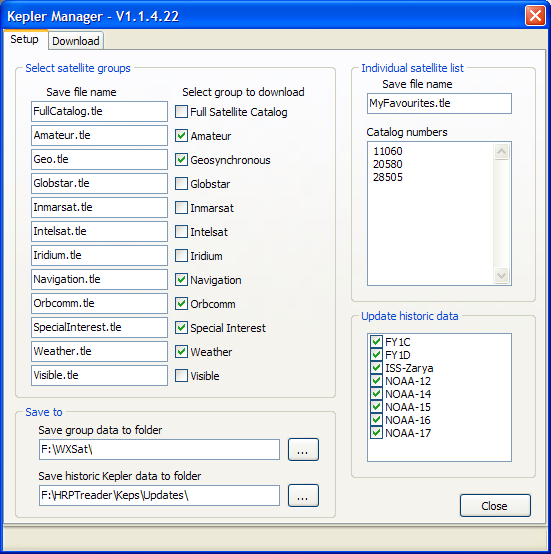Click the Close button

point(495,506)
